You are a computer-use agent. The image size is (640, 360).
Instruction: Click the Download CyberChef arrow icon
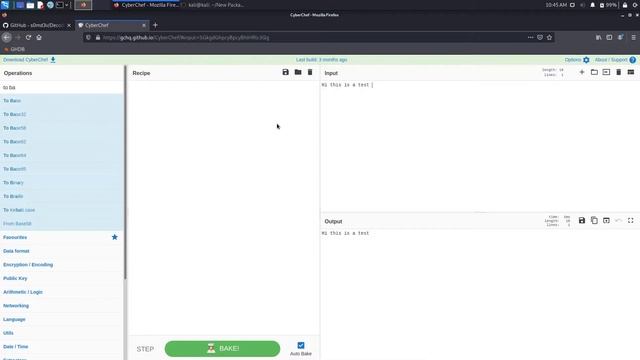coord(53,60)
